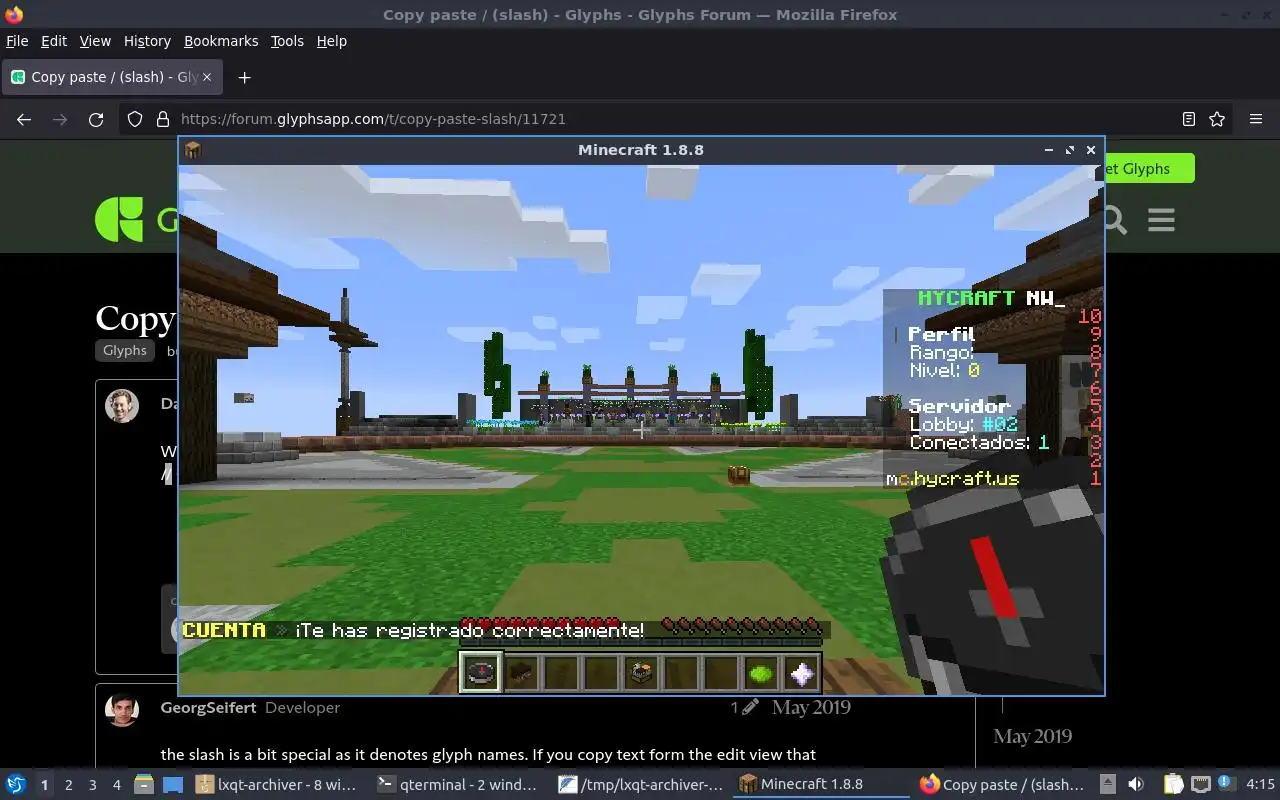This screenshot has height=800, width=1280.
Task: Open GeorgSeifert's avatar
Action: (x=122, y=709)
